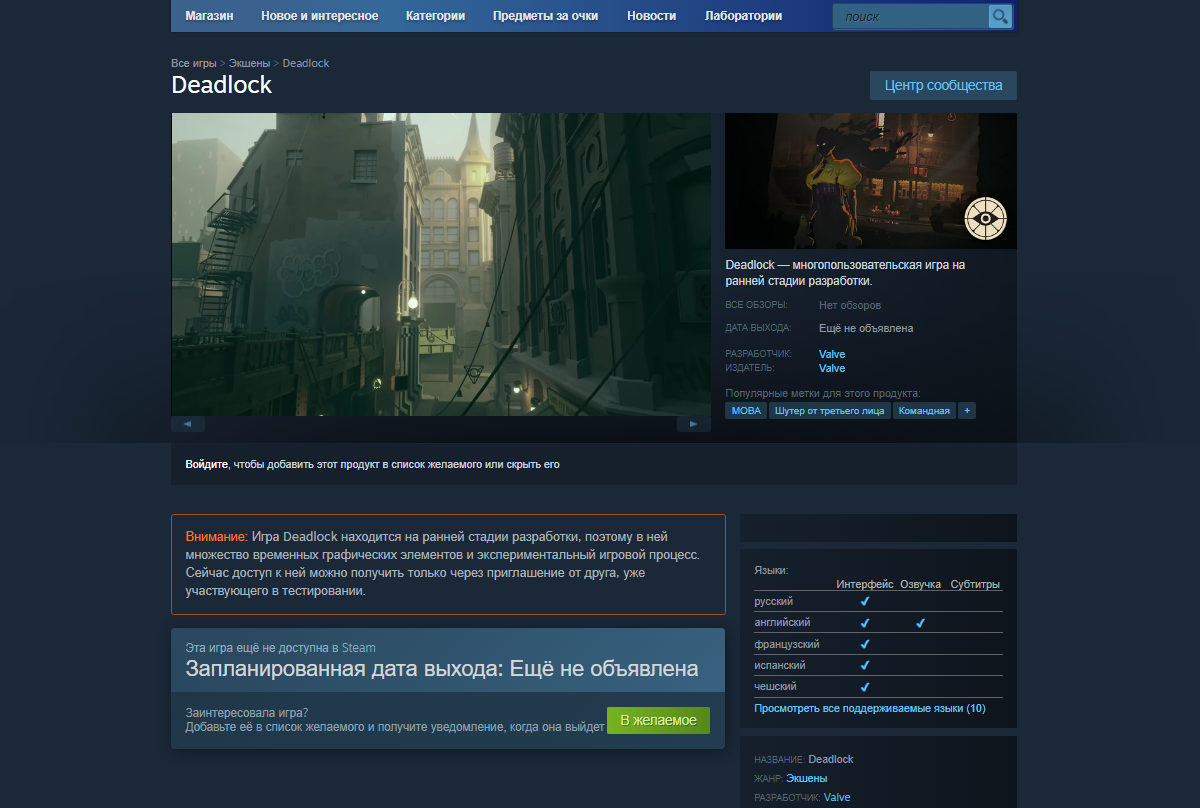Click the voiceover checkmark for английский
The width and height of the screenshot is (1200, 808).
tap(921, 622)
